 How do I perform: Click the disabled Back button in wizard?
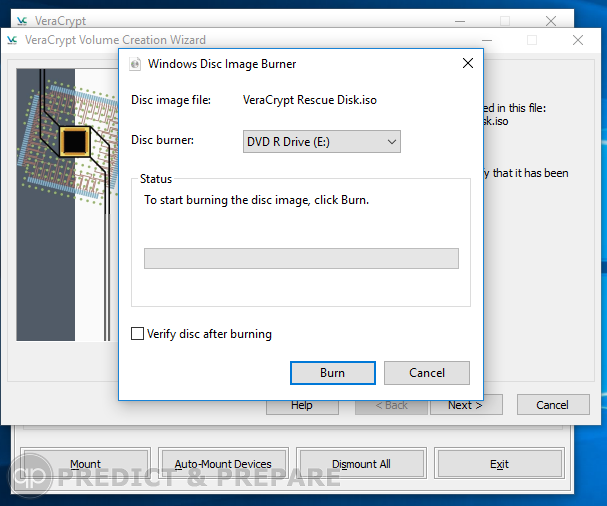tap(391, 406)
